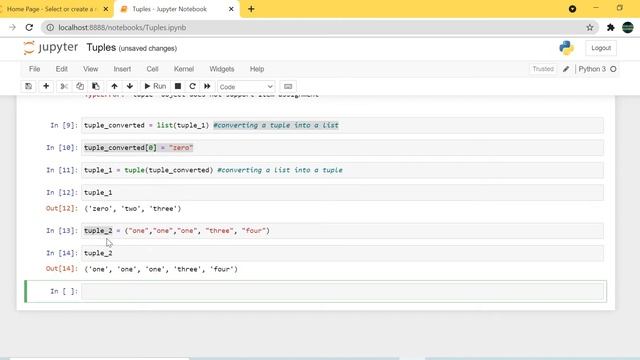Screen dimensions: 640x360
Task: Click cell In [12] containing tuple_1
Action: click(x=342, y=192)
